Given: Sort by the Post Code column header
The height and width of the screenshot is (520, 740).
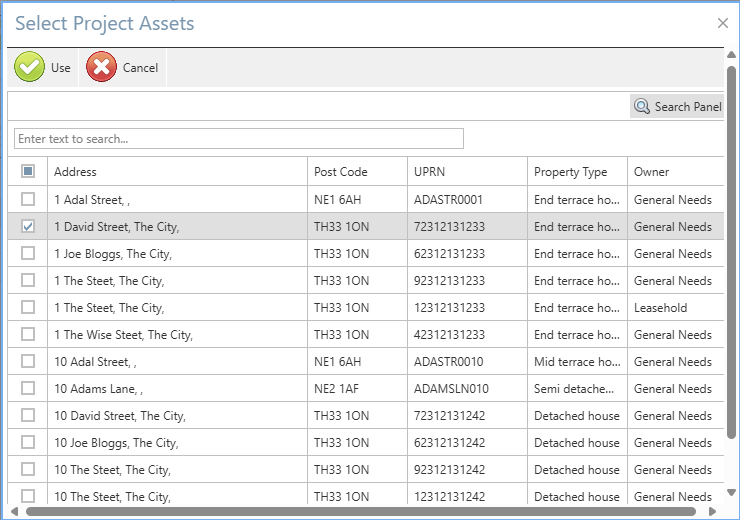Looking at the screenshot, I should pyautogui.click(x=340, y=172).
